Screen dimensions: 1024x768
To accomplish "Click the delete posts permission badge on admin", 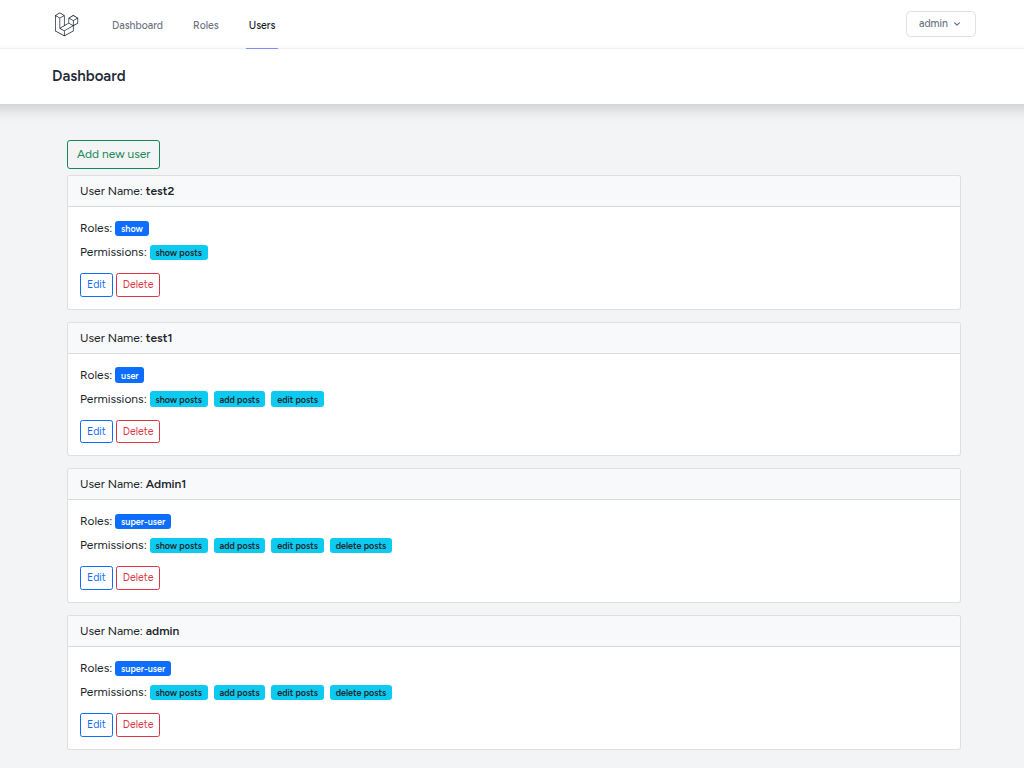I will tap(360, 692).
